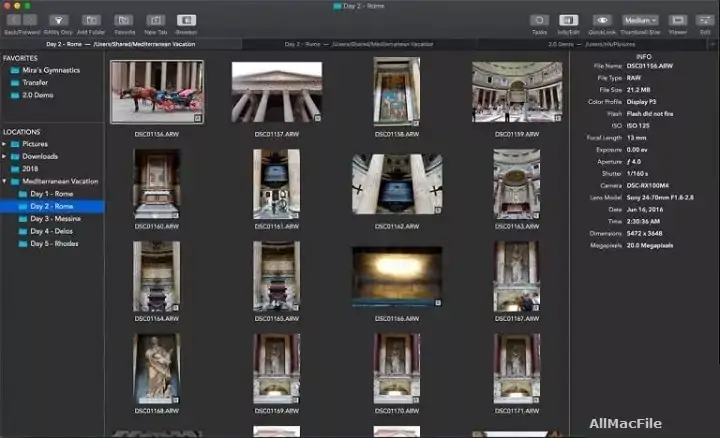The height and width of the screenshot is (438, 720).
Task: Click the DSC01159.ARW file name label
Action: pyautogui.click(x=517, y=135)
